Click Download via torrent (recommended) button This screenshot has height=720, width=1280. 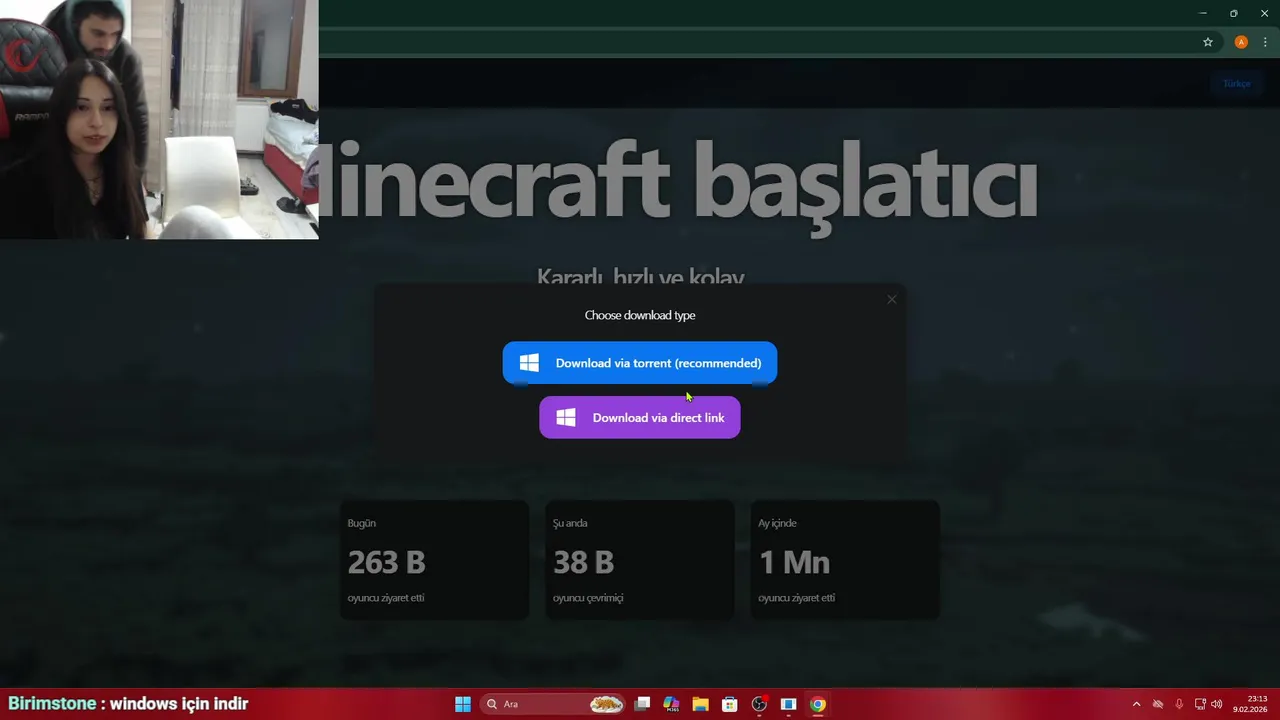tap(640, 363)
